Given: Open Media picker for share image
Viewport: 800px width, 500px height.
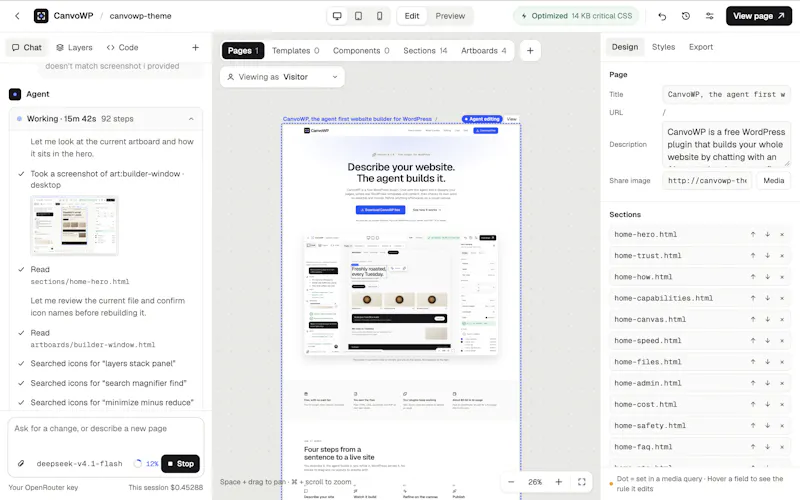Looking at the screenshot, I should click(x=773, y=181).
